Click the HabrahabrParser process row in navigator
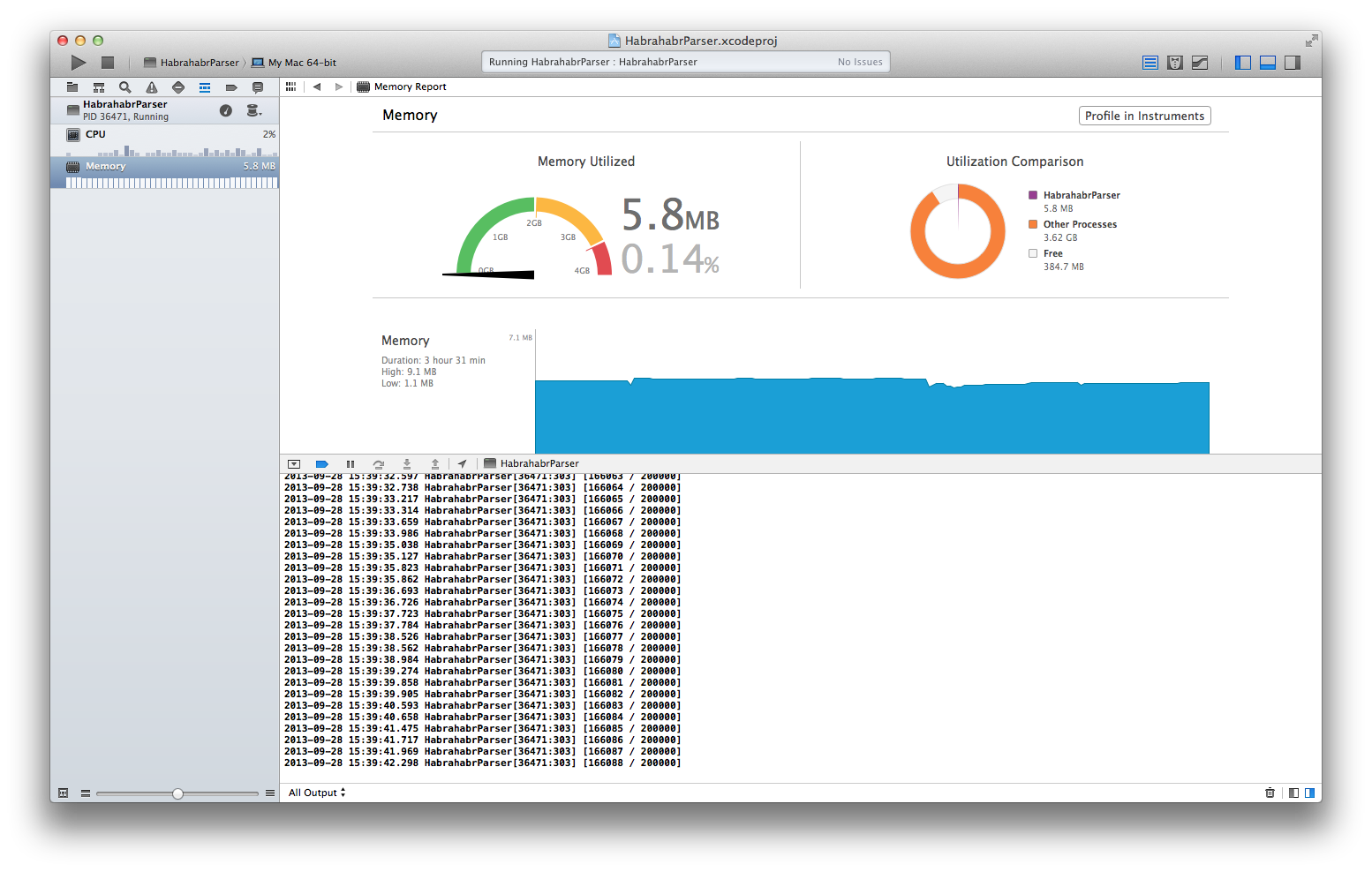Viewport: 1372px width, 872px height. (x=164, y=110)
